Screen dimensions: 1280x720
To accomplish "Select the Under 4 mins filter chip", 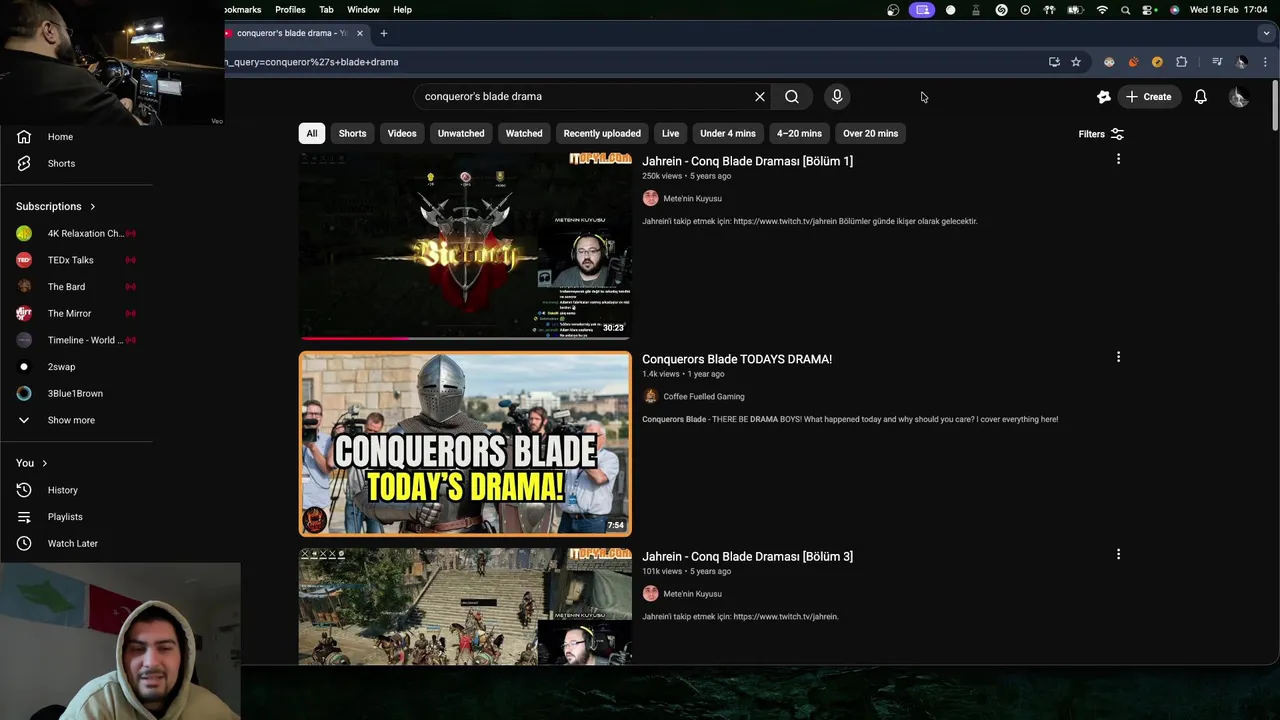I will [x=728, y=133].
